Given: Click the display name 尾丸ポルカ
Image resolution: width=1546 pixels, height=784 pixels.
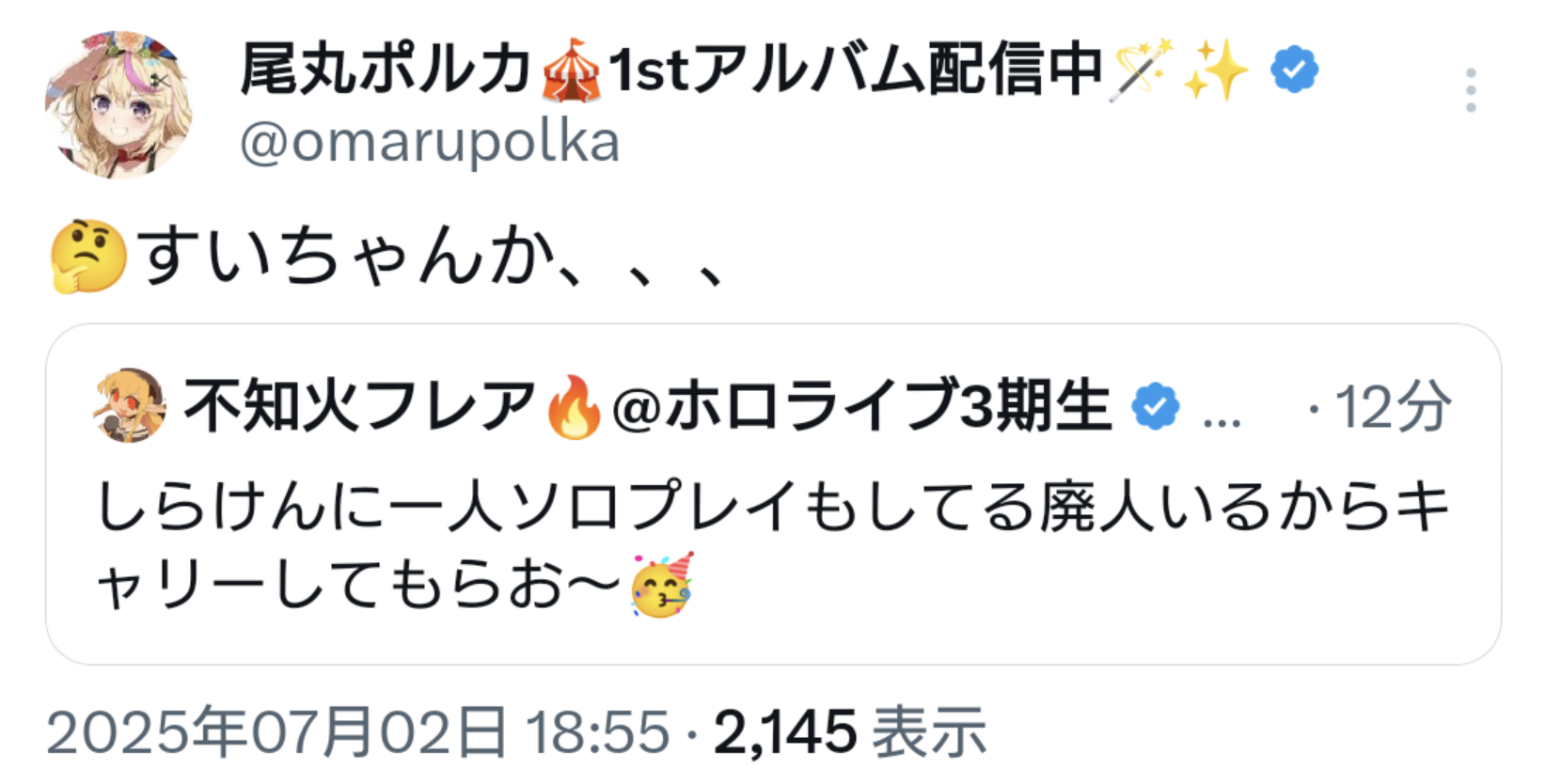Looking at the screenshot, I should coord(386,70).
